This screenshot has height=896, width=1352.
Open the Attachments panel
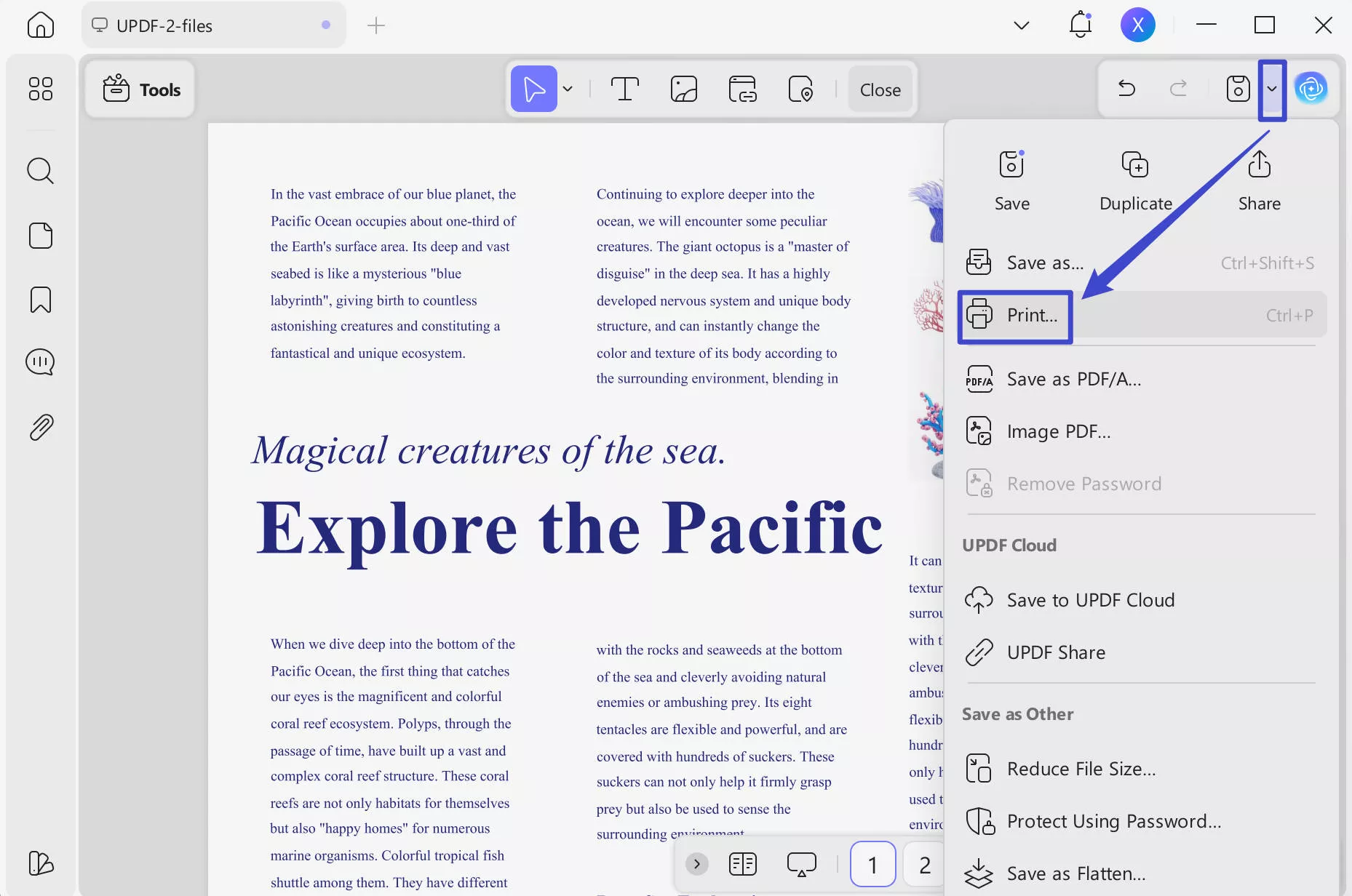click(40, 426)
